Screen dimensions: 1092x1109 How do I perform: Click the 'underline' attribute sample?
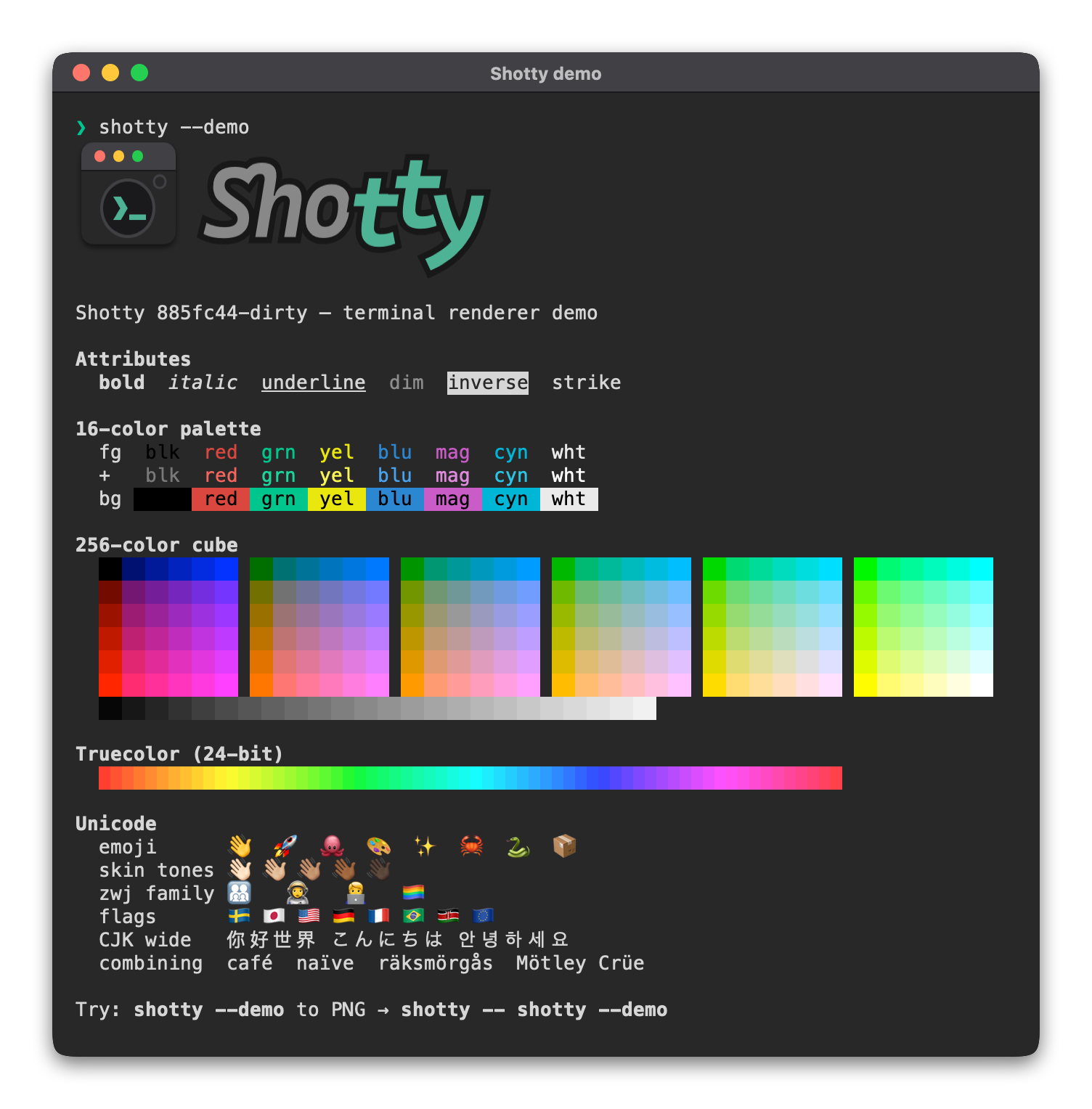click(x=314, y=383)
